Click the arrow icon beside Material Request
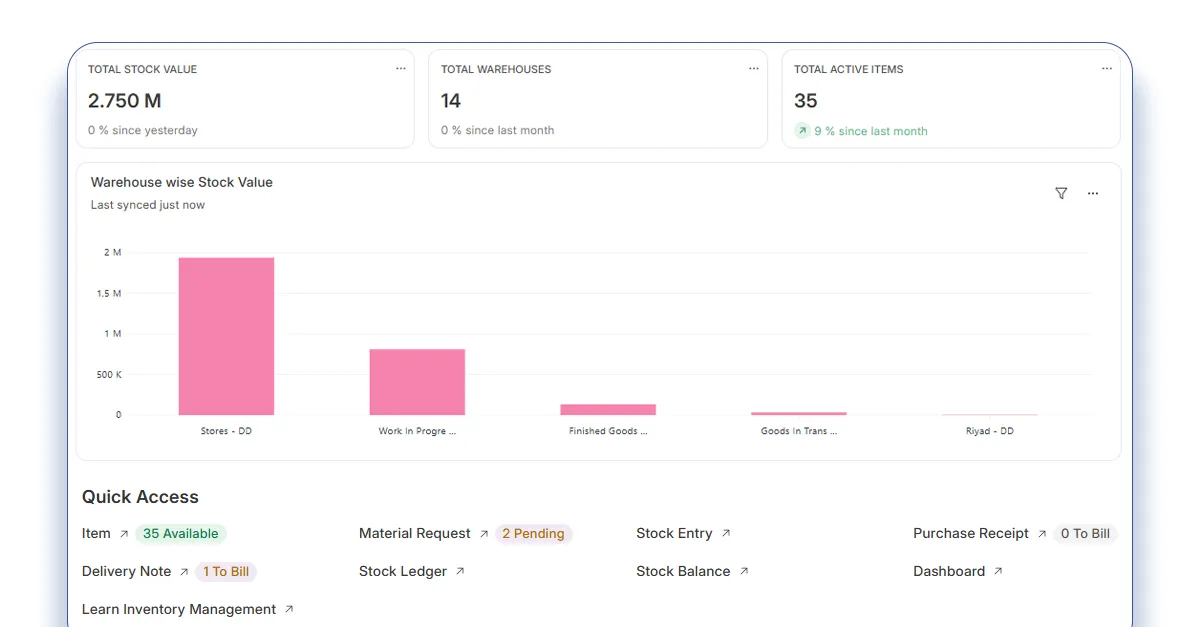This screenshot has height=627, width=1200. tap(484, 534)
